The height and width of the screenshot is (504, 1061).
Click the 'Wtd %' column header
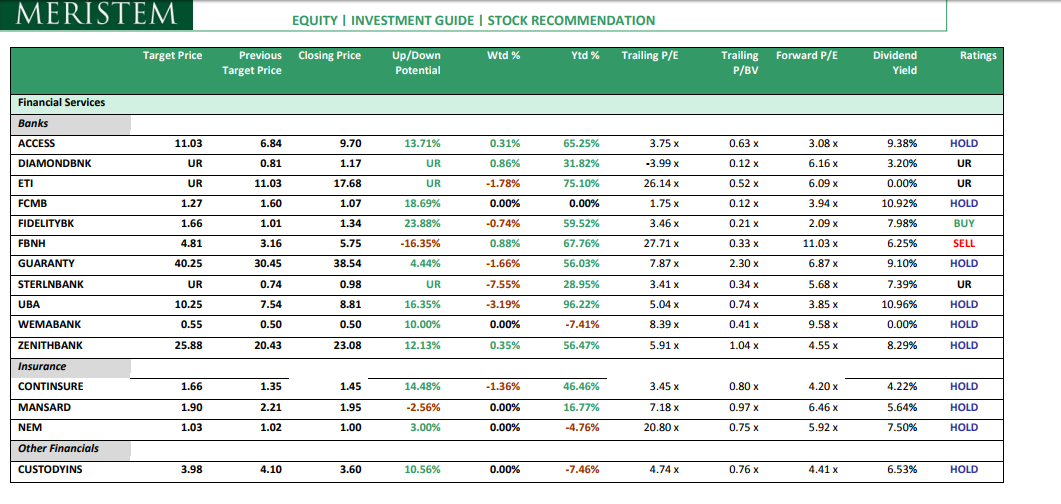(503, 55)
